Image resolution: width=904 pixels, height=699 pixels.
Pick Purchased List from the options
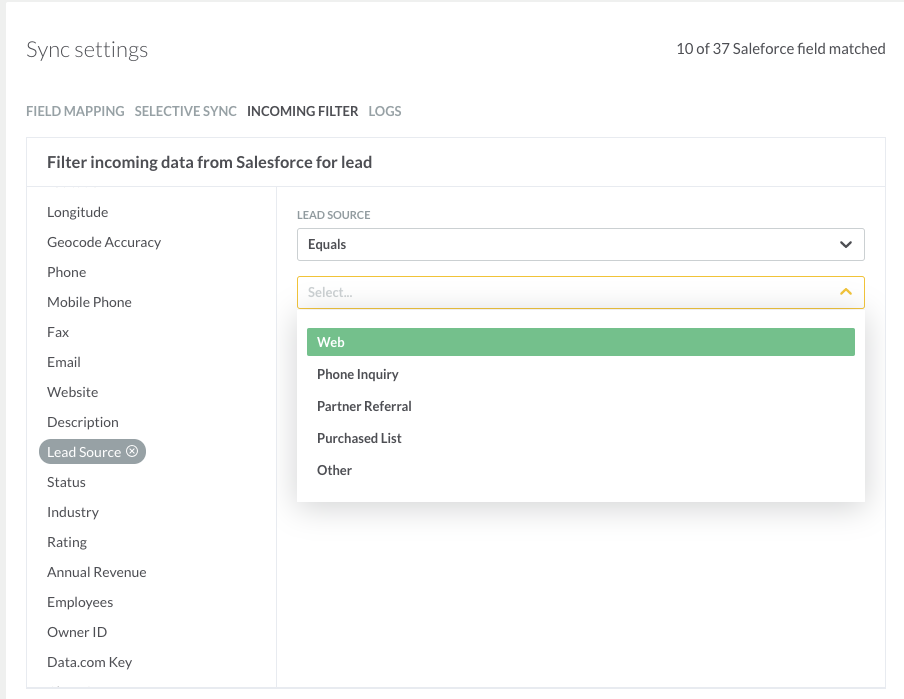coord(581,438)
